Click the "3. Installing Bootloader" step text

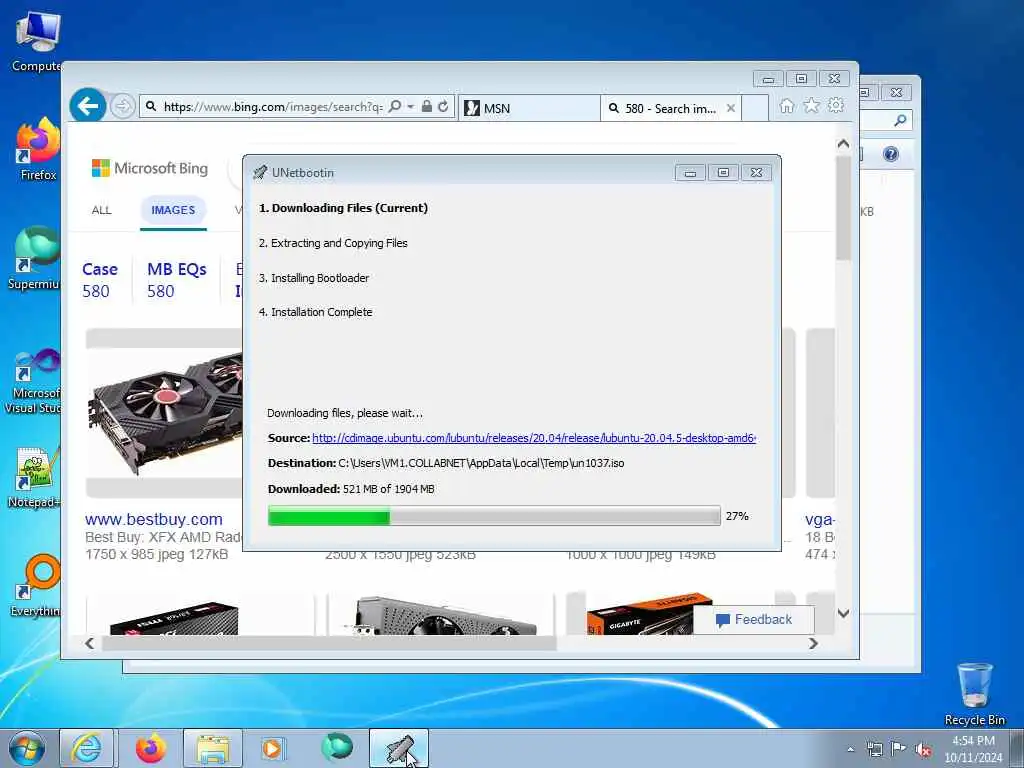pyautogui.click(x=314, y=278)
